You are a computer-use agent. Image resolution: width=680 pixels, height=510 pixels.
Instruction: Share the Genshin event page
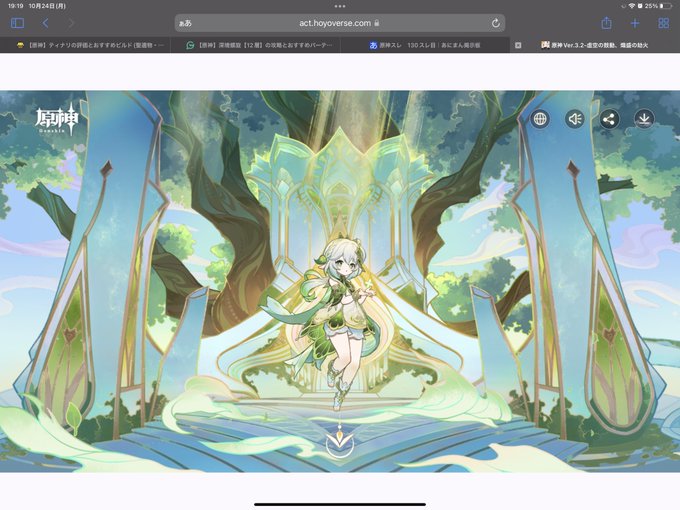[x=609, y=119]
